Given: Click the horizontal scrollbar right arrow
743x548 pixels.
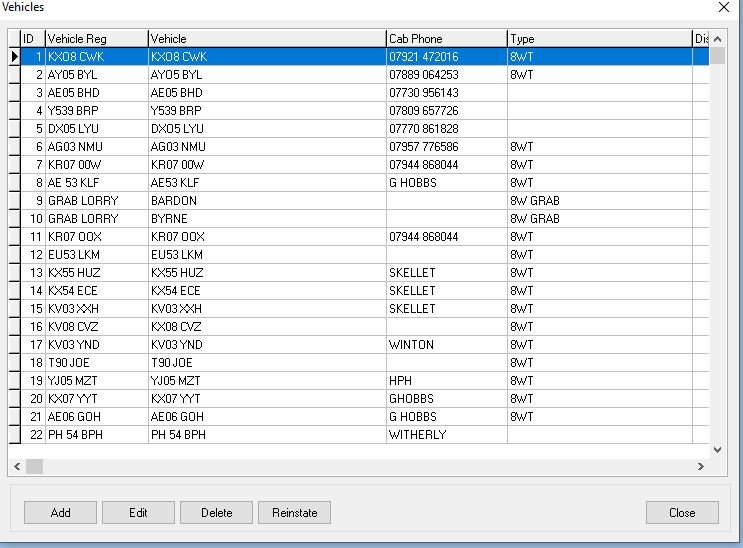Looking at the screenshot, I should tap(701, 466).
